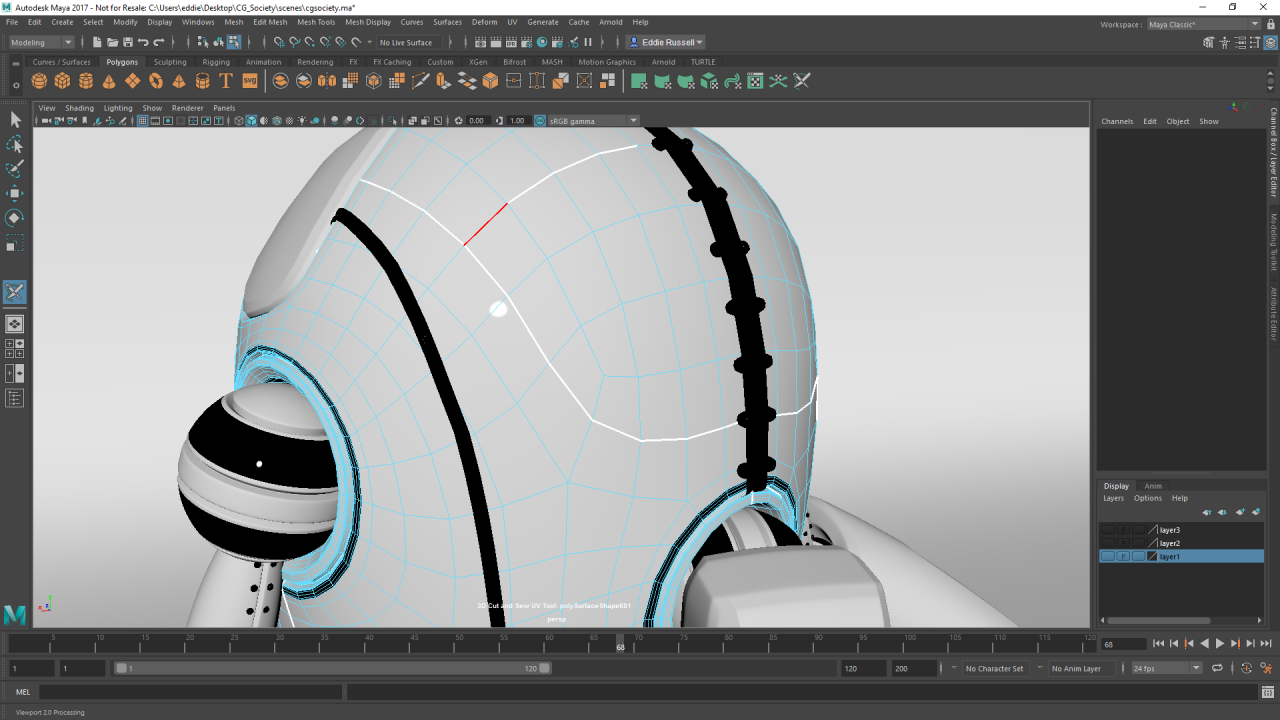Viewport: 1280px width, 720px height.
Task: Select the SVG import shelf icon
Action: (x=250, y=81)
